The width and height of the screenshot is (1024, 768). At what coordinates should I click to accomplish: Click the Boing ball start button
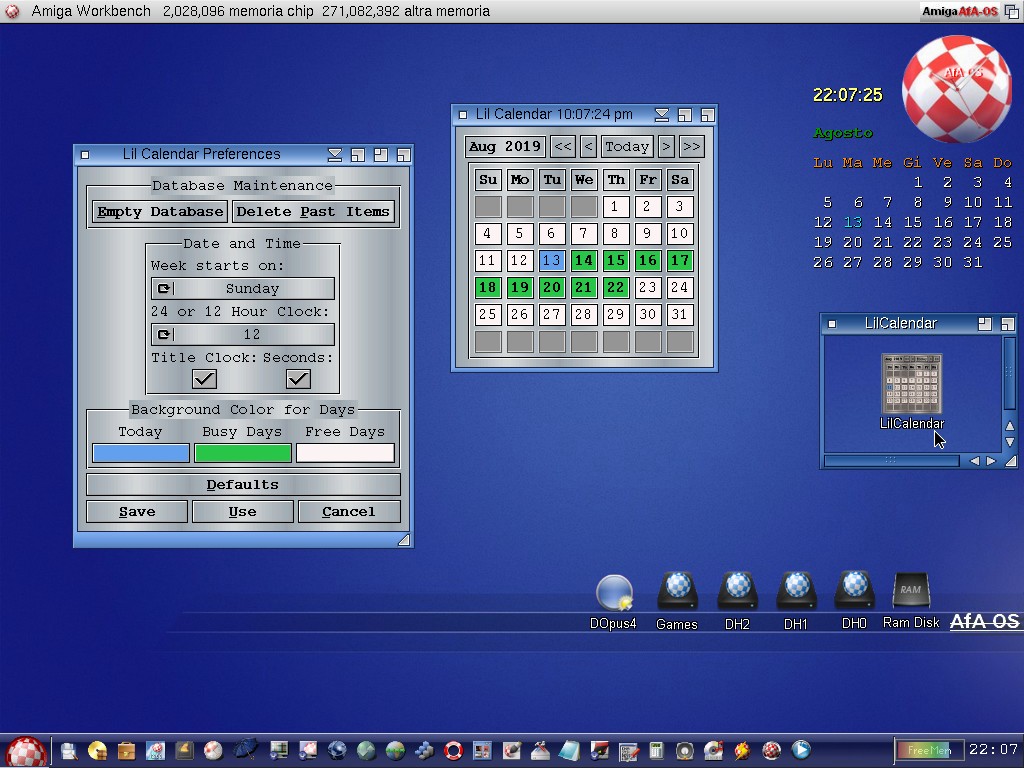point(26,751)
